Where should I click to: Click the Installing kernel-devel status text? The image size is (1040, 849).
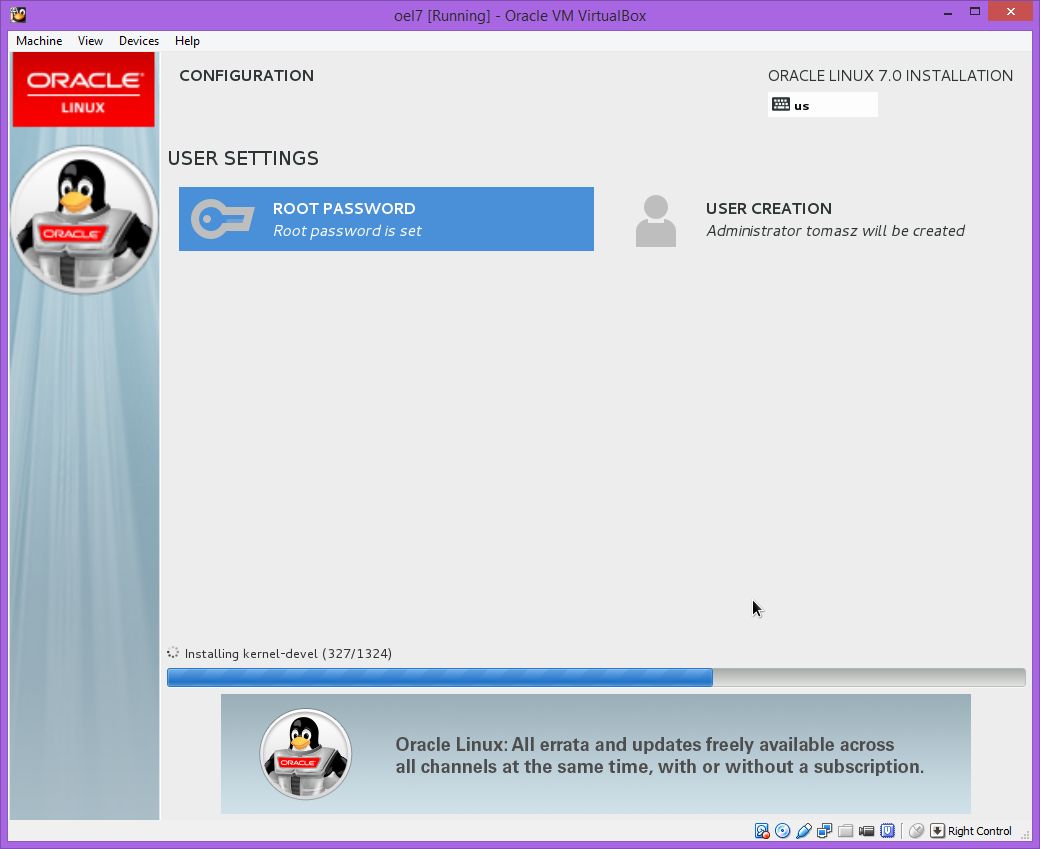tap(288, 653)
